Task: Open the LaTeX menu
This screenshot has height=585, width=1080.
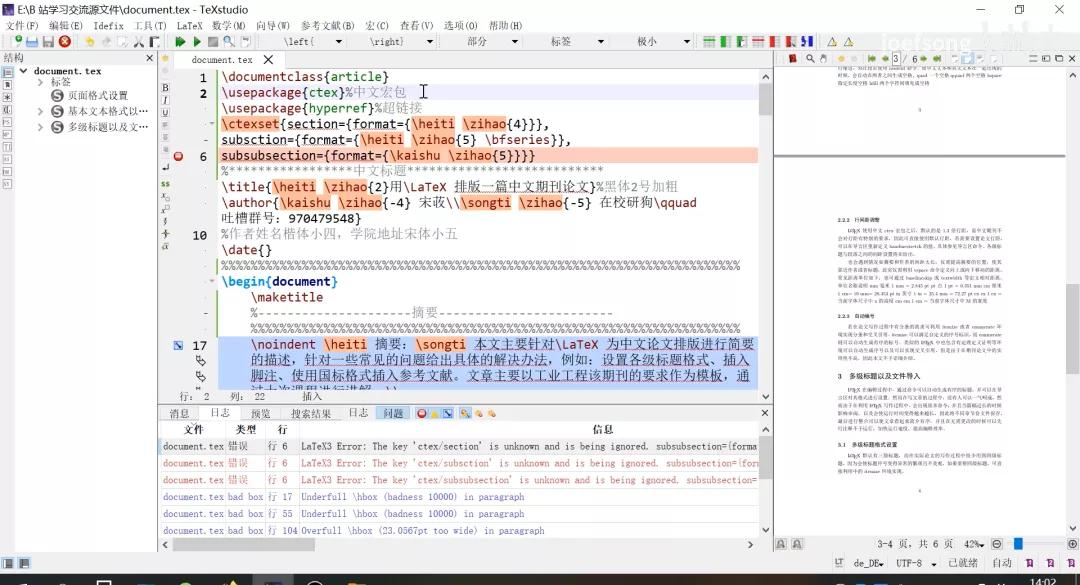Action: click(x=189, y=25)
